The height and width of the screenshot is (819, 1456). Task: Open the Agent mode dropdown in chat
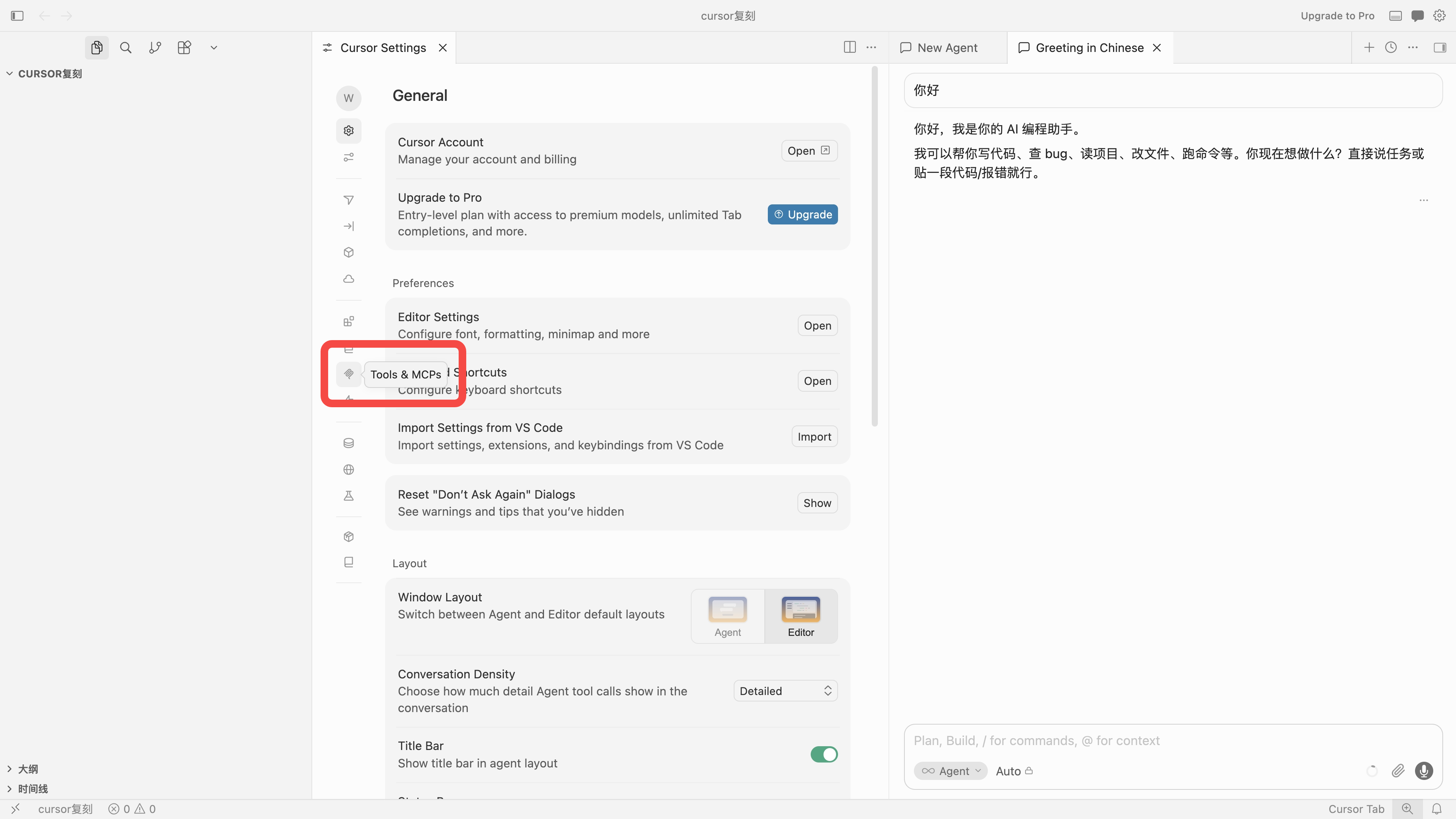click(951, 771)
